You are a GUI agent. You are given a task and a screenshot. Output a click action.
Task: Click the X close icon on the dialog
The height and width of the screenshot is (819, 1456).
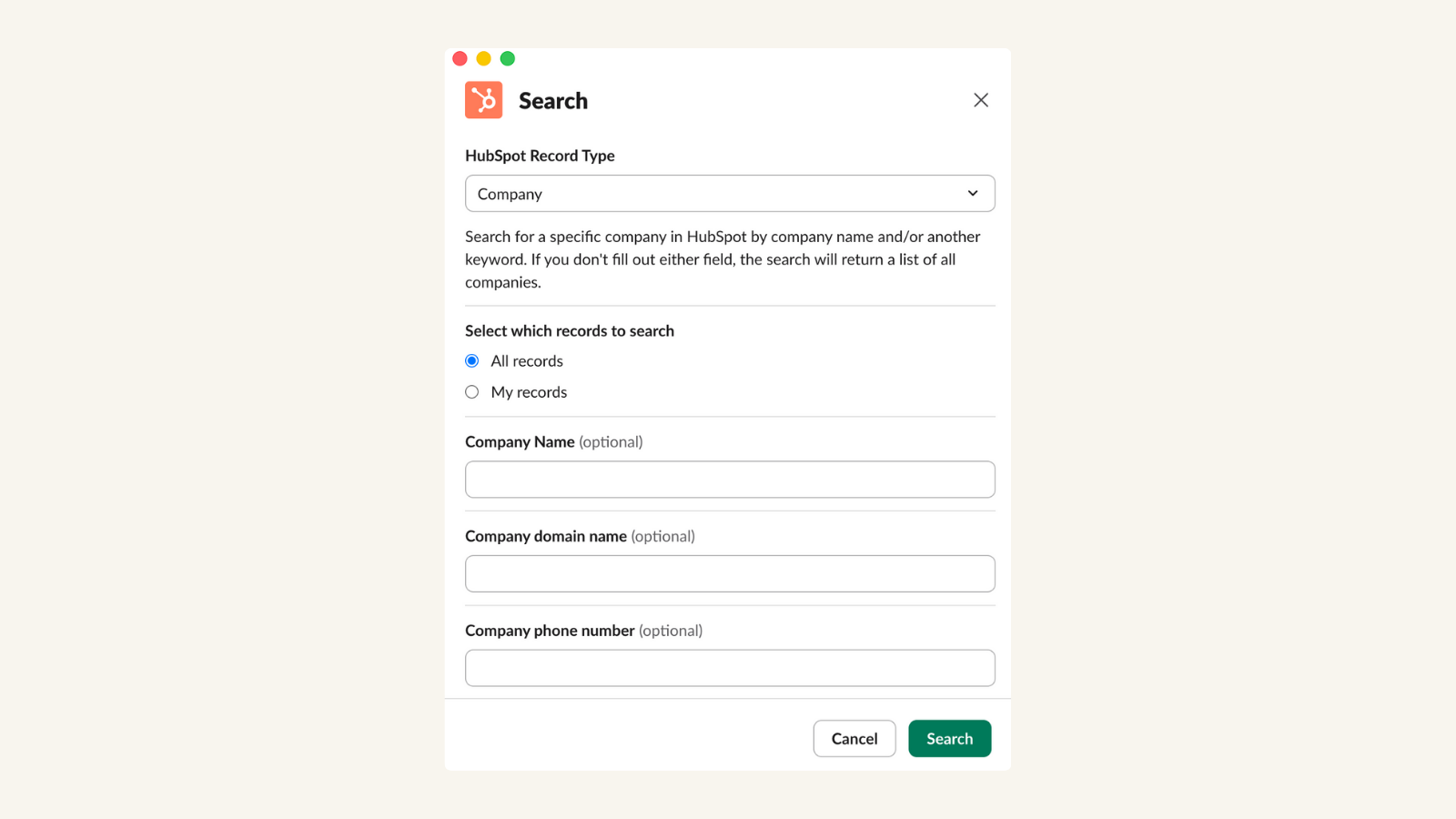[x=981, y=100]
